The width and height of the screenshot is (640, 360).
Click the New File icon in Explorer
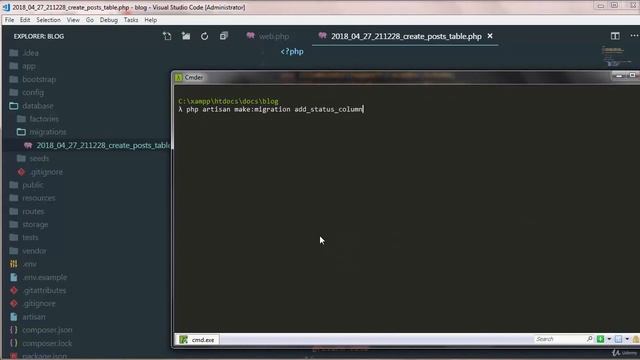(x=167, y=36)
